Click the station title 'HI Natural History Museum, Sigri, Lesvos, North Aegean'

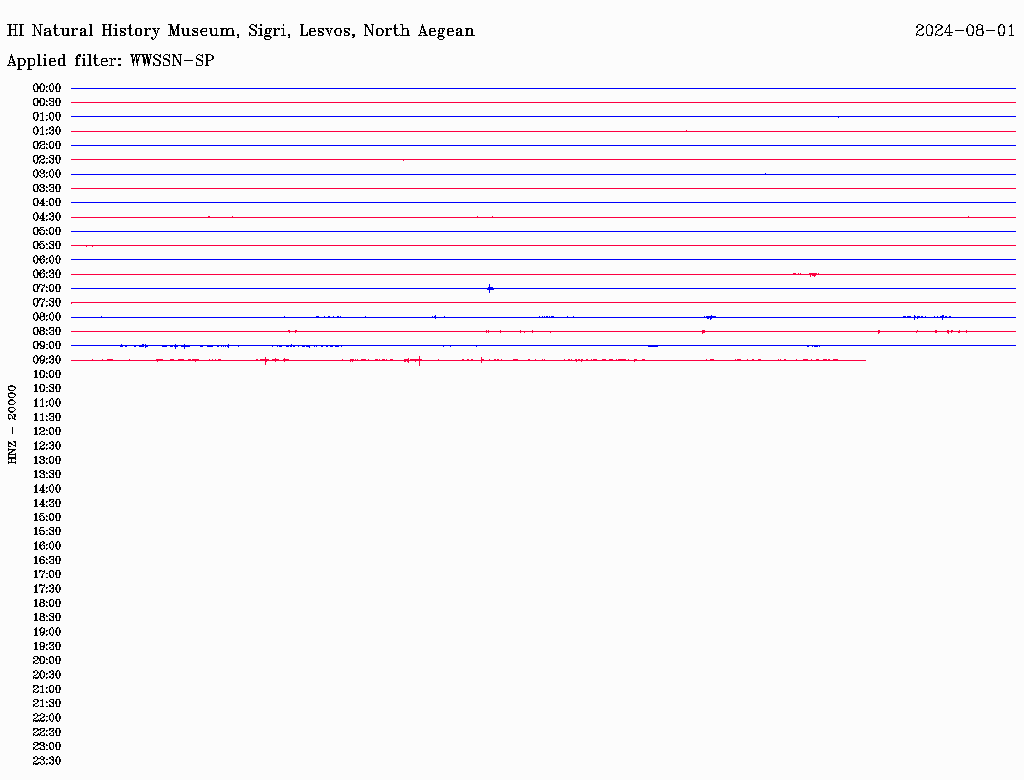click(x=240, y=31)
